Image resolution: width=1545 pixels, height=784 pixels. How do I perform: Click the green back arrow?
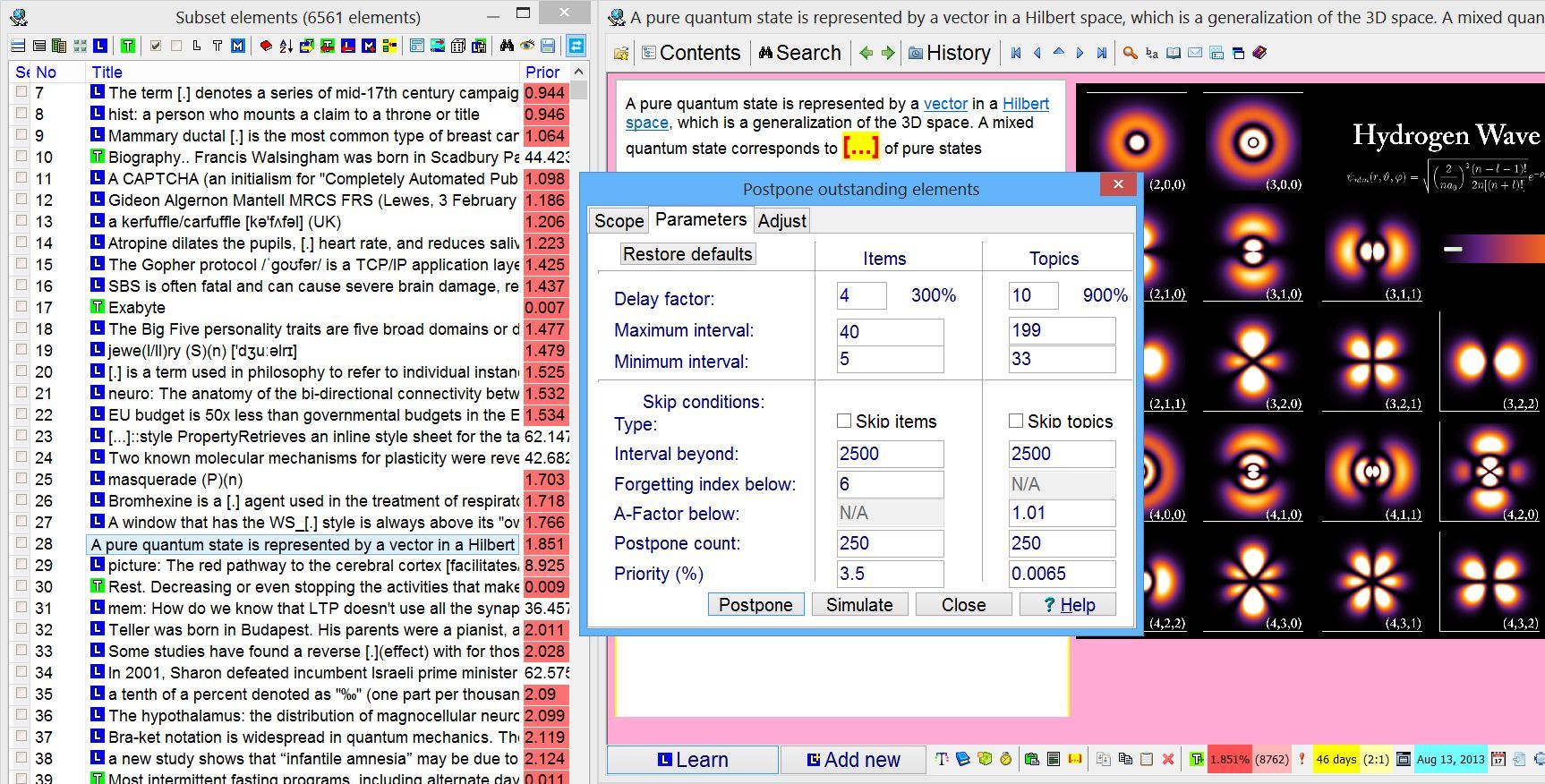coord(866,53)
